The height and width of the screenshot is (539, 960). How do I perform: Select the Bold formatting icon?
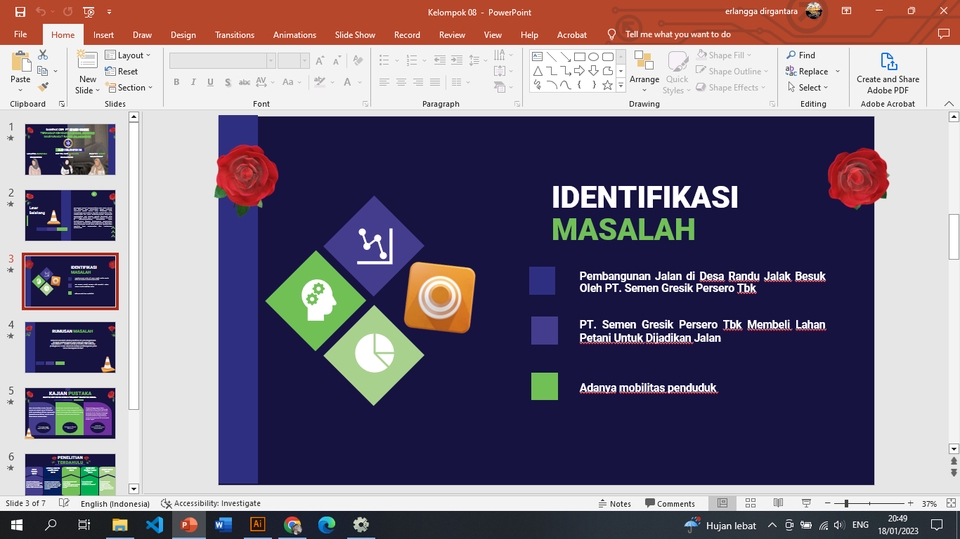pos(176,82)
